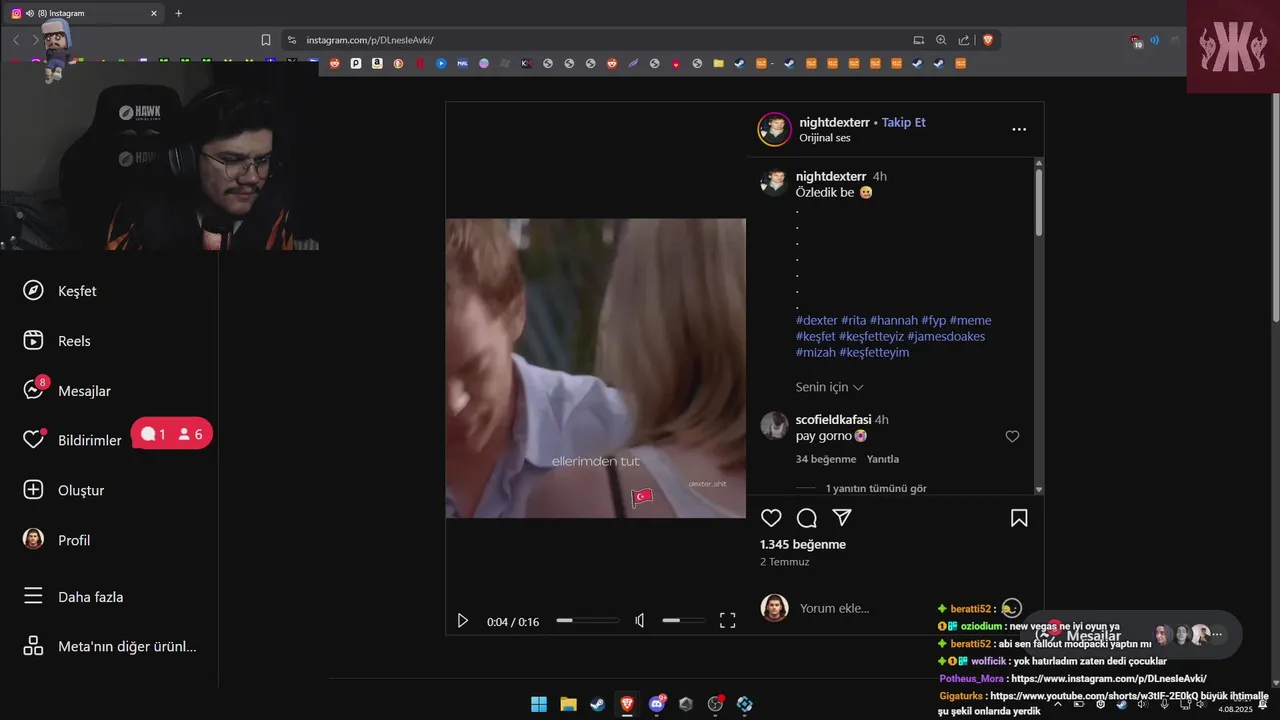
Task: Open the #keşfetteyim hashtag
Action: 874,352
